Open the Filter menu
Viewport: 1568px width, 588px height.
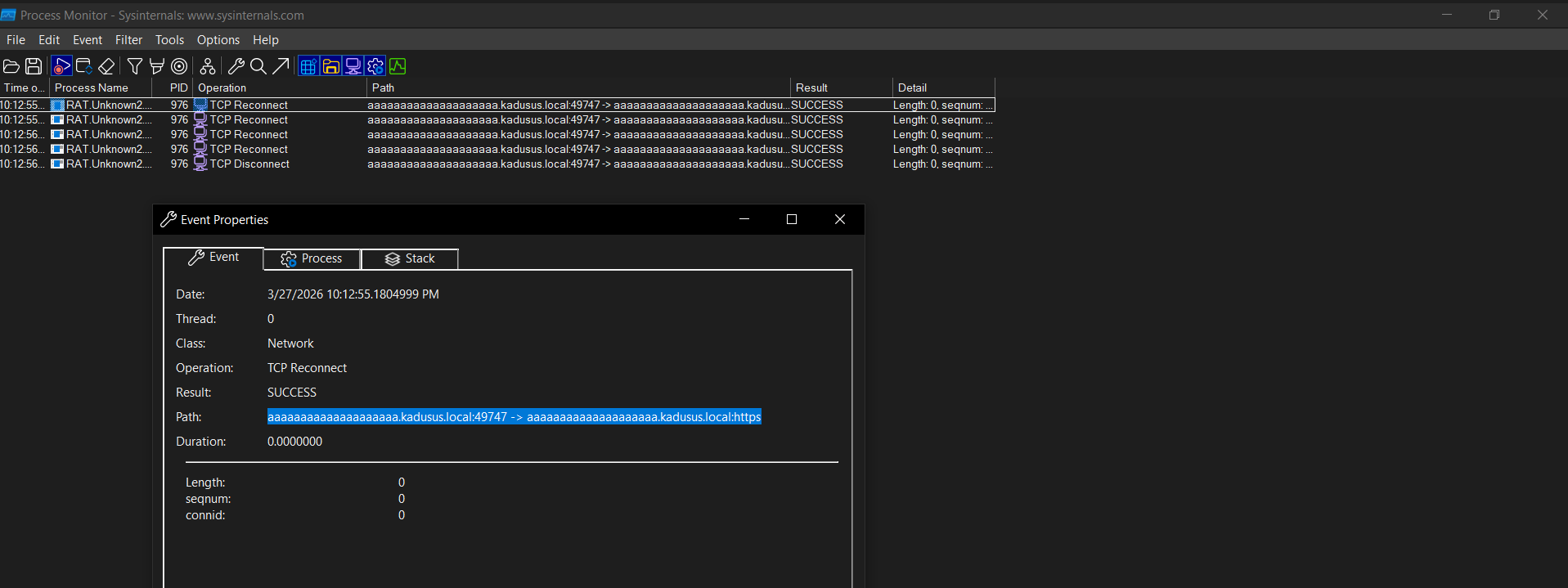pos(128,39)
